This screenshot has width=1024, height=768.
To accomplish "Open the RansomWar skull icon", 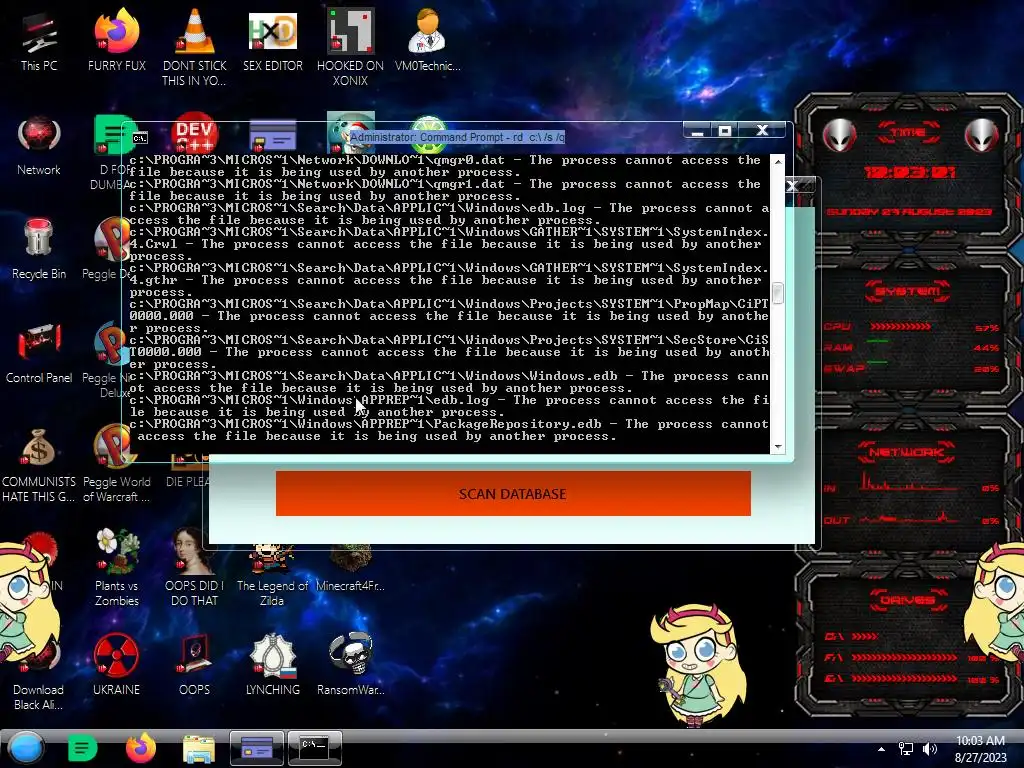I will coord(351,665).
